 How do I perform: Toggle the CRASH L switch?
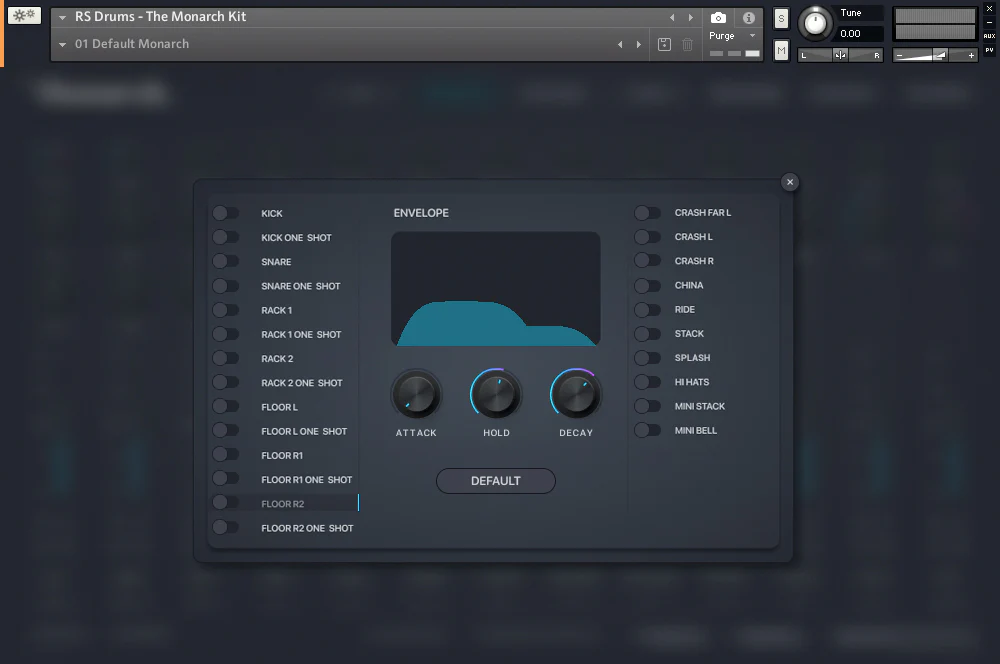click(x=647, y=237)
